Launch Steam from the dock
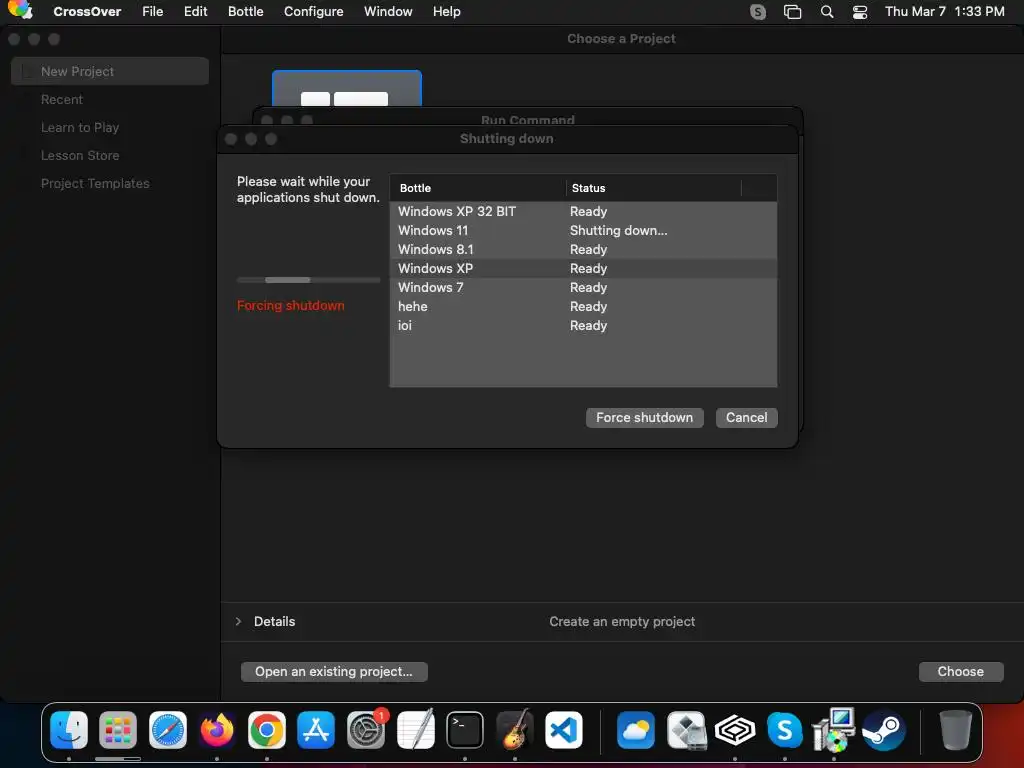Image resolution: width=1024 pixels, height=768 pixels. click(884, 729)
